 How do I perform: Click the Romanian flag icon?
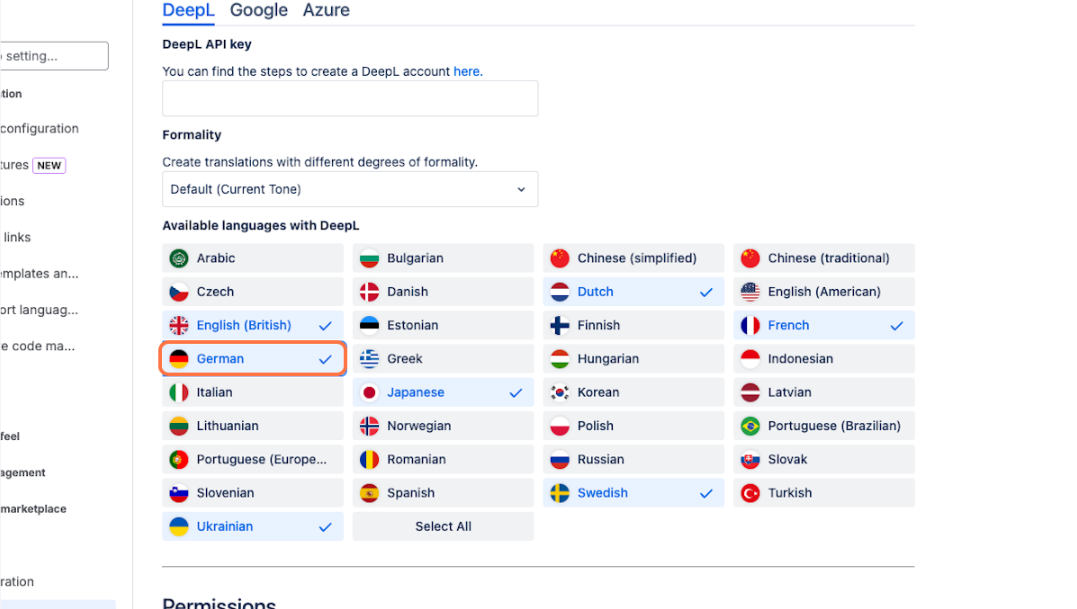[369, 459]
